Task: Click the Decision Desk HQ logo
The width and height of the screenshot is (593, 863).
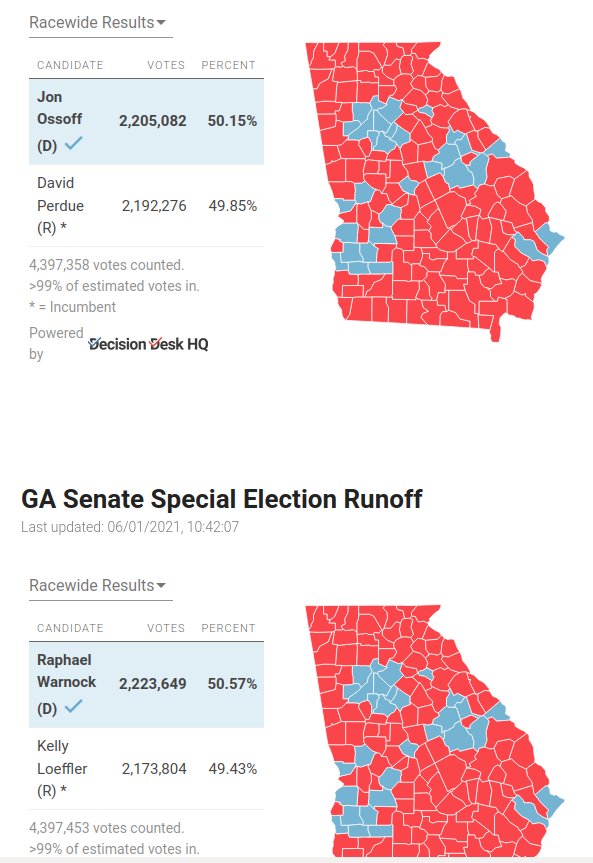Action: [x=149, y=344]
